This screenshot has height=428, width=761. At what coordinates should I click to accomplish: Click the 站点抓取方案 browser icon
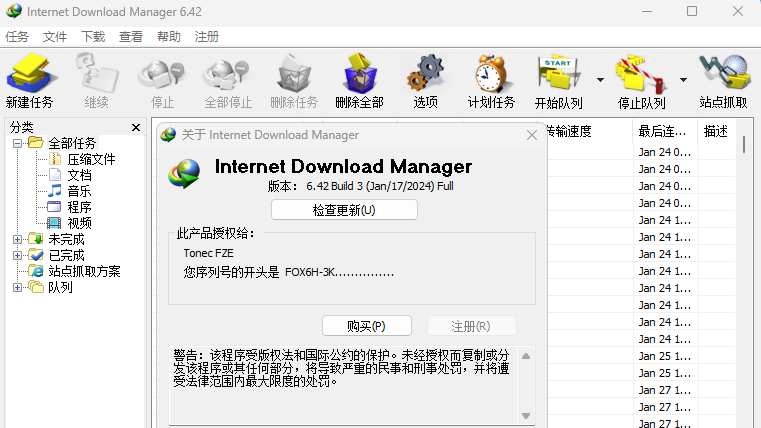pos(36,271)
